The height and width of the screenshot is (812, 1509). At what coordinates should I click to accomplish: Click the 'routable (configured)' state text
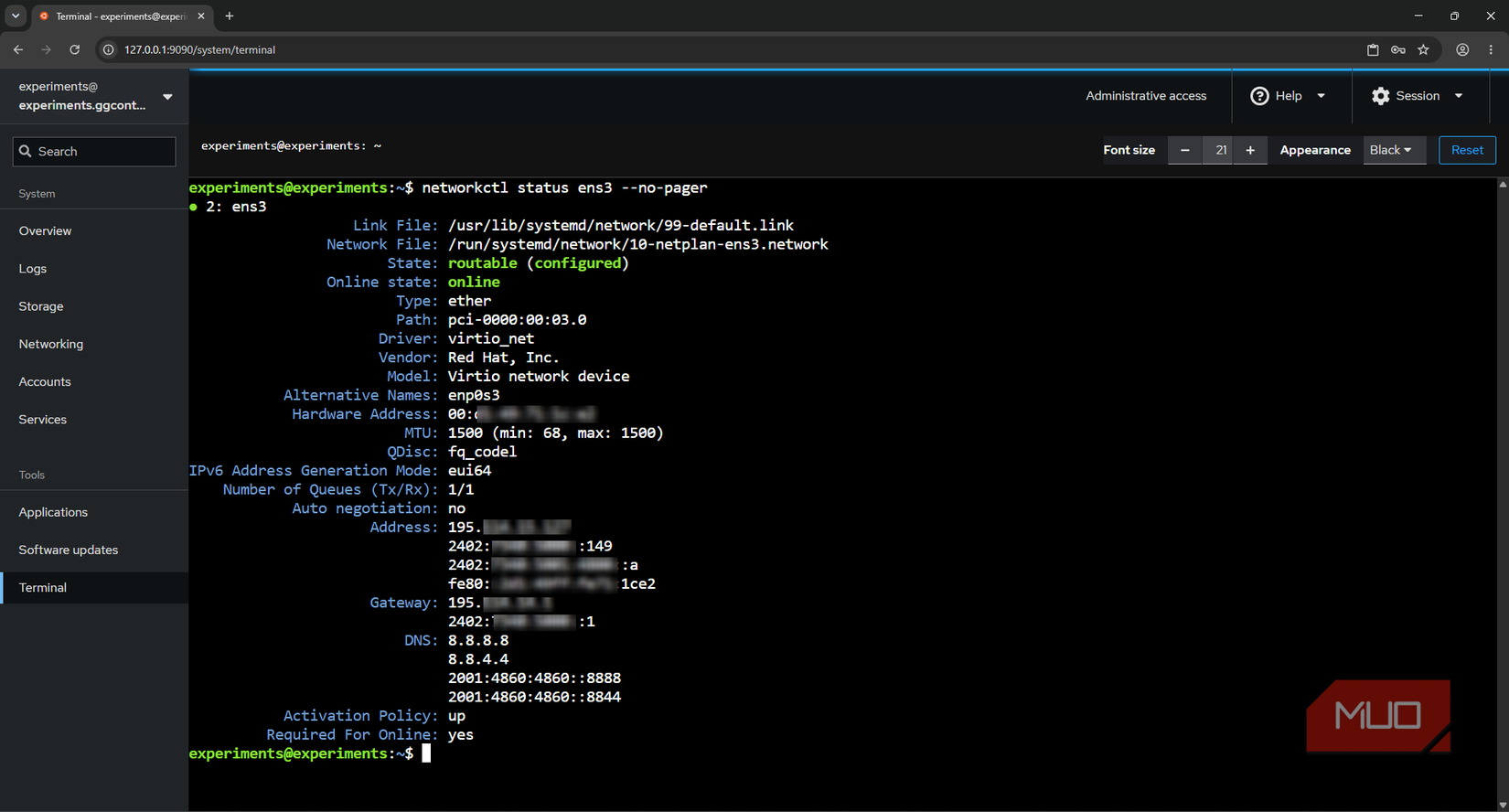point(538,263)
